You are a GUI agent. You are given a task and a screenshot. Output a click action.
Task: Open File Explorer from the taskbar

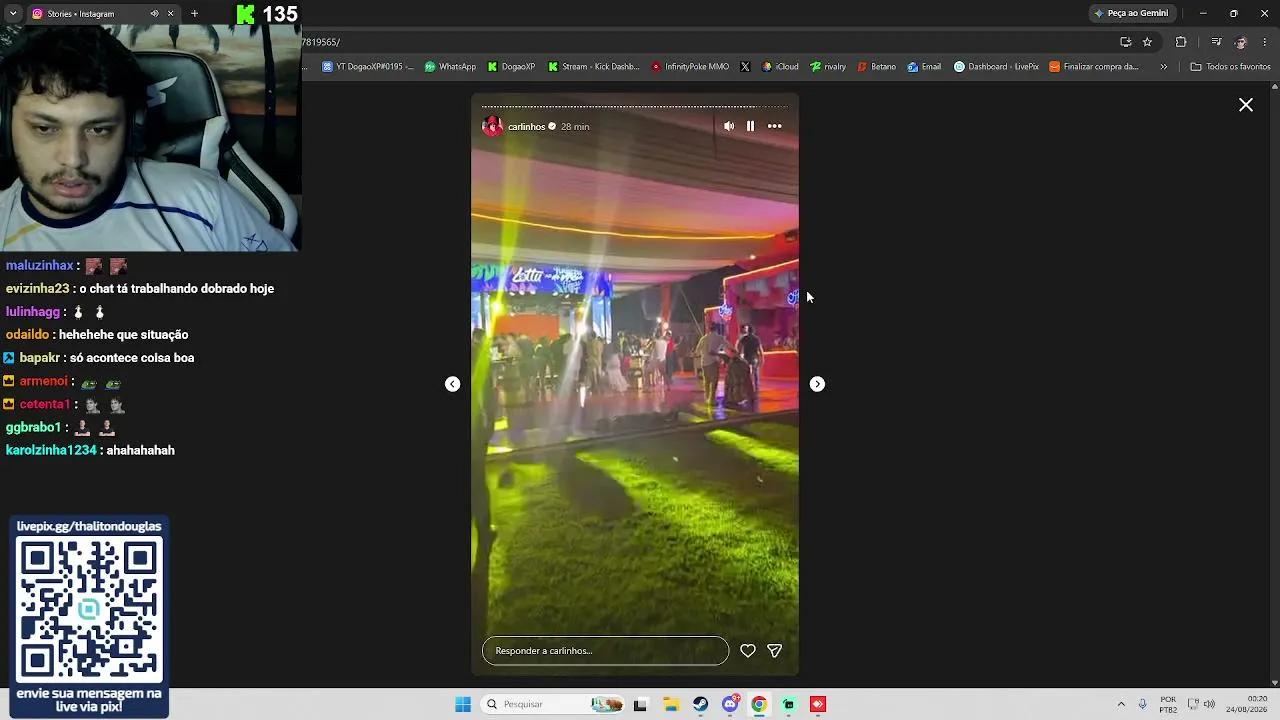click(x=670, y=704)
